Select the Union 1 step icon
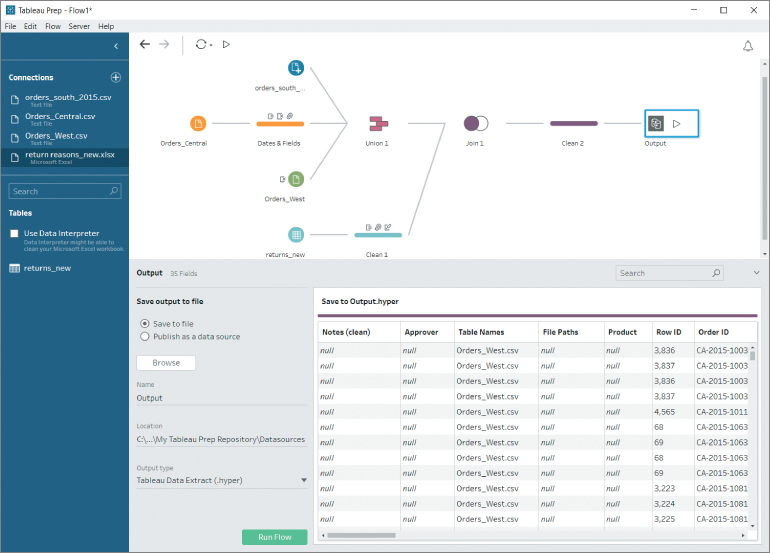Viewport: 770px width, 553px height. pyautogui.click(x=378, y=123)
